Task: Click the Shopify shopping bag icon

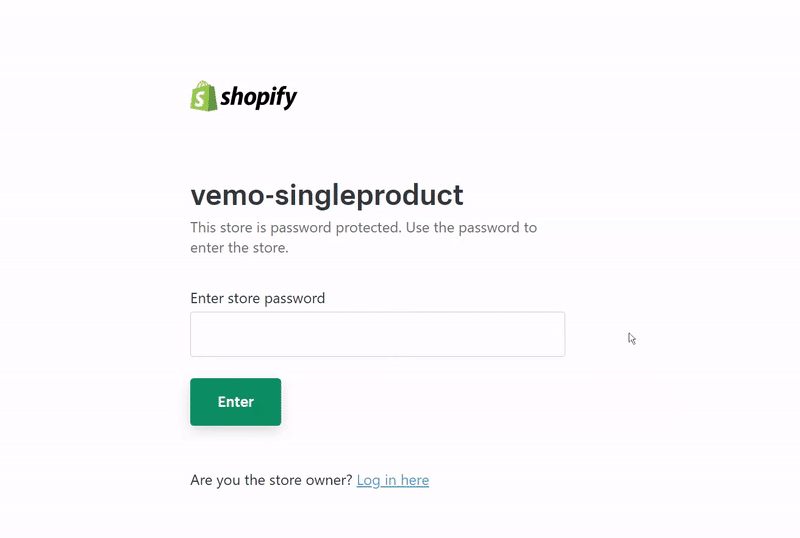Action: 204,96
